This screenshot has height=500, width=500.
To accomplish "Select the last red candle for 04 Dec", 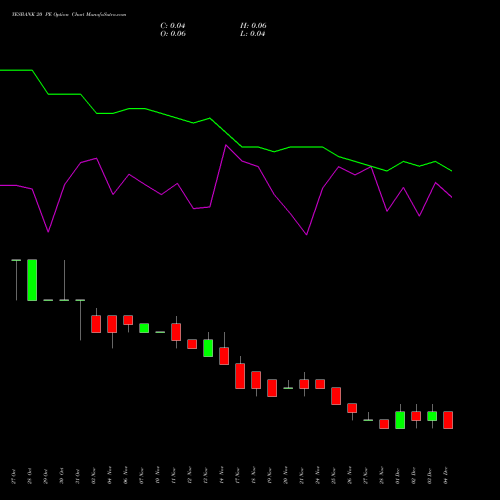I will click(448, 420).
